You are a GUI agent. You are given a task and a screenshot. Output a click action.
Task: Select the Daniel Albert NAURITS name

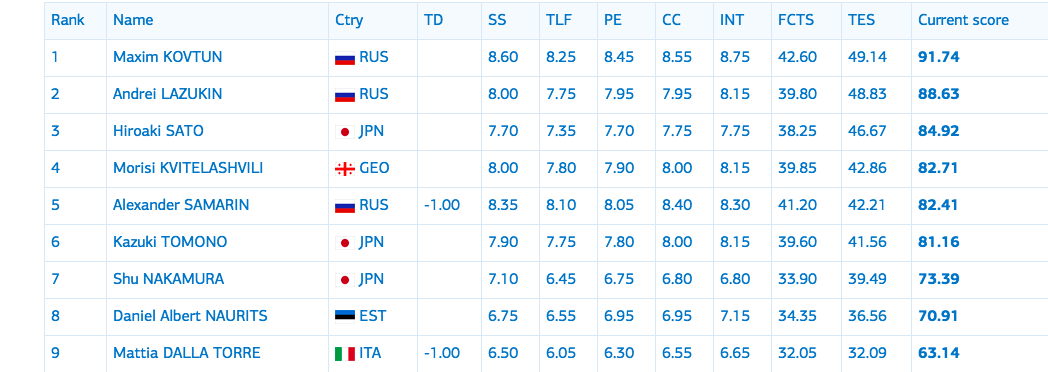[190, 315]
